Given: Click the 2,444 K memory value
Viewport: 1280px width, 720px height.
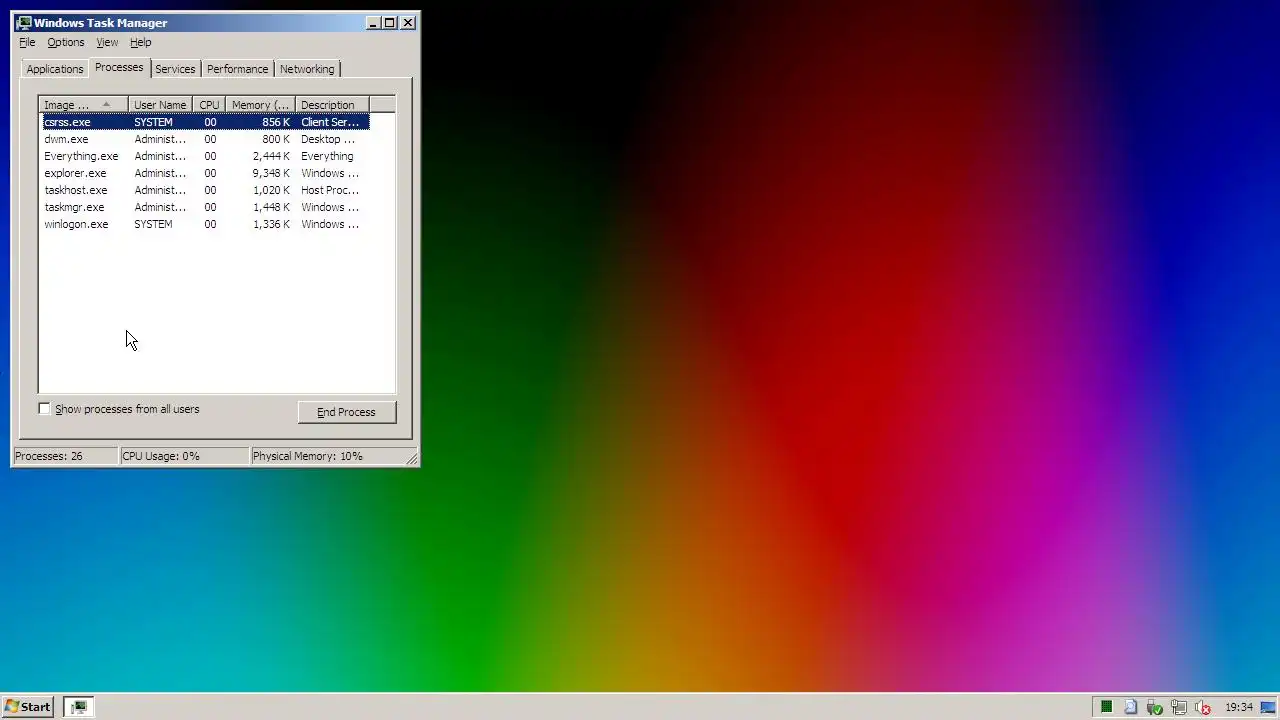Looking at the screenshot, I should tap(271, 156).
